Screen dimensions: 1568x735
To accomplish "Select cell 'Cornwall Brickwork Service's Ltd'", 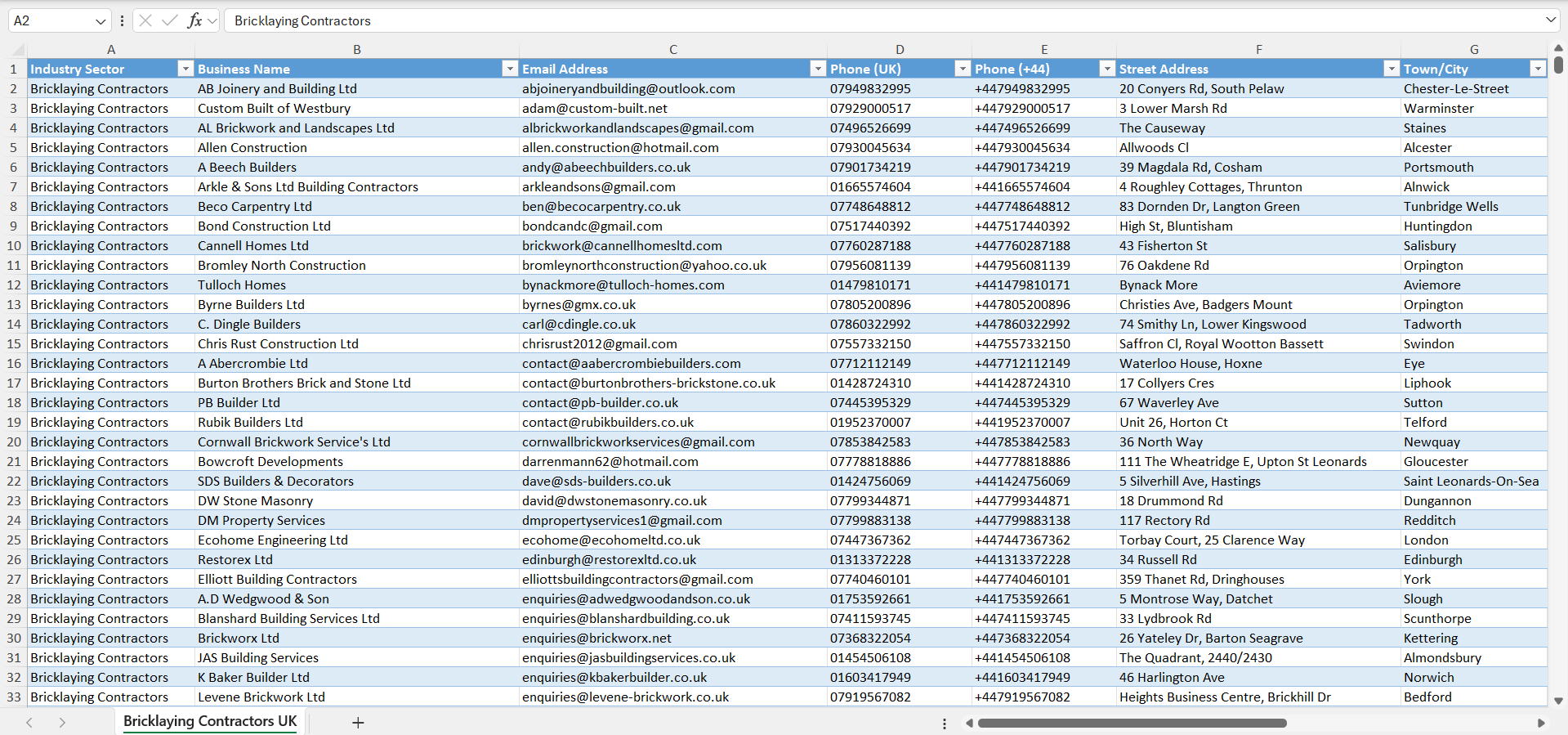I will 357,441.
